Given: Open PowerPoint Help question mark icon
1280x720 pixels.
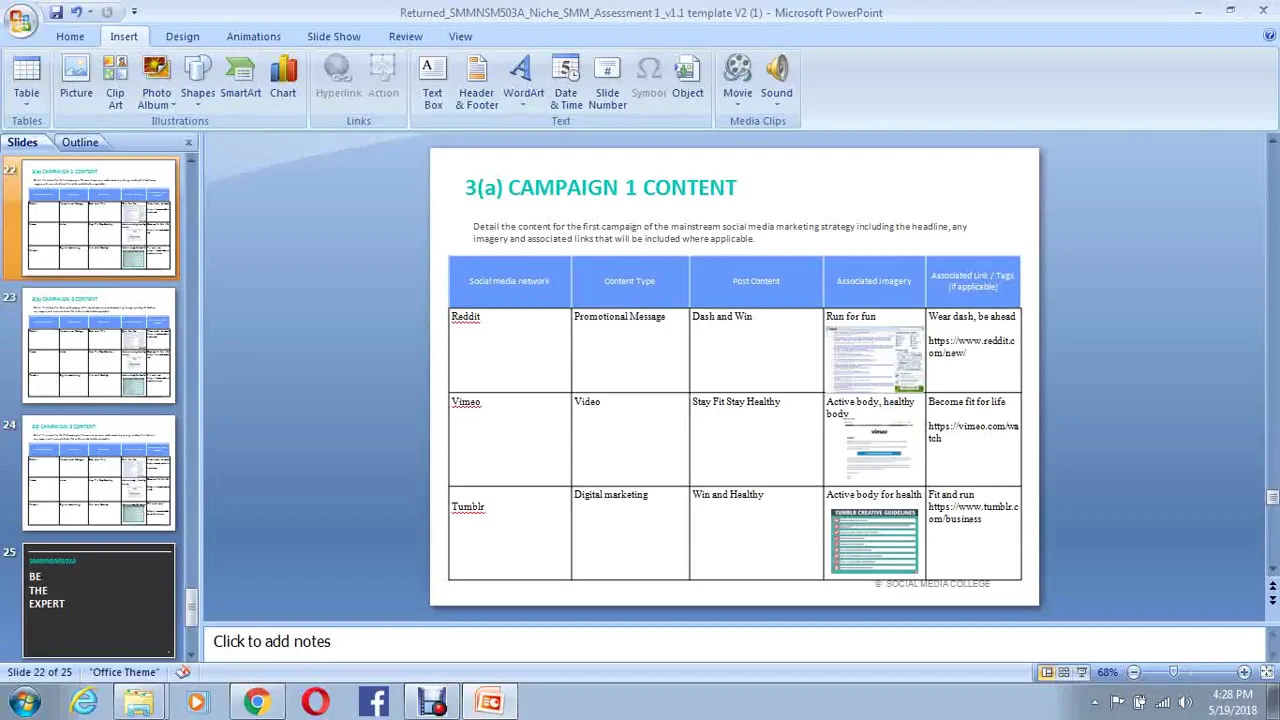Looking at the screenshot, I should point(1269,36).
